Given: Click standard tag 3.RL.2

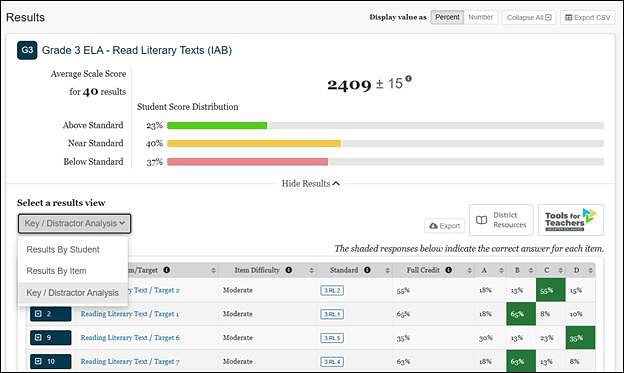Looking at the screenshot, I should [332, 291].
